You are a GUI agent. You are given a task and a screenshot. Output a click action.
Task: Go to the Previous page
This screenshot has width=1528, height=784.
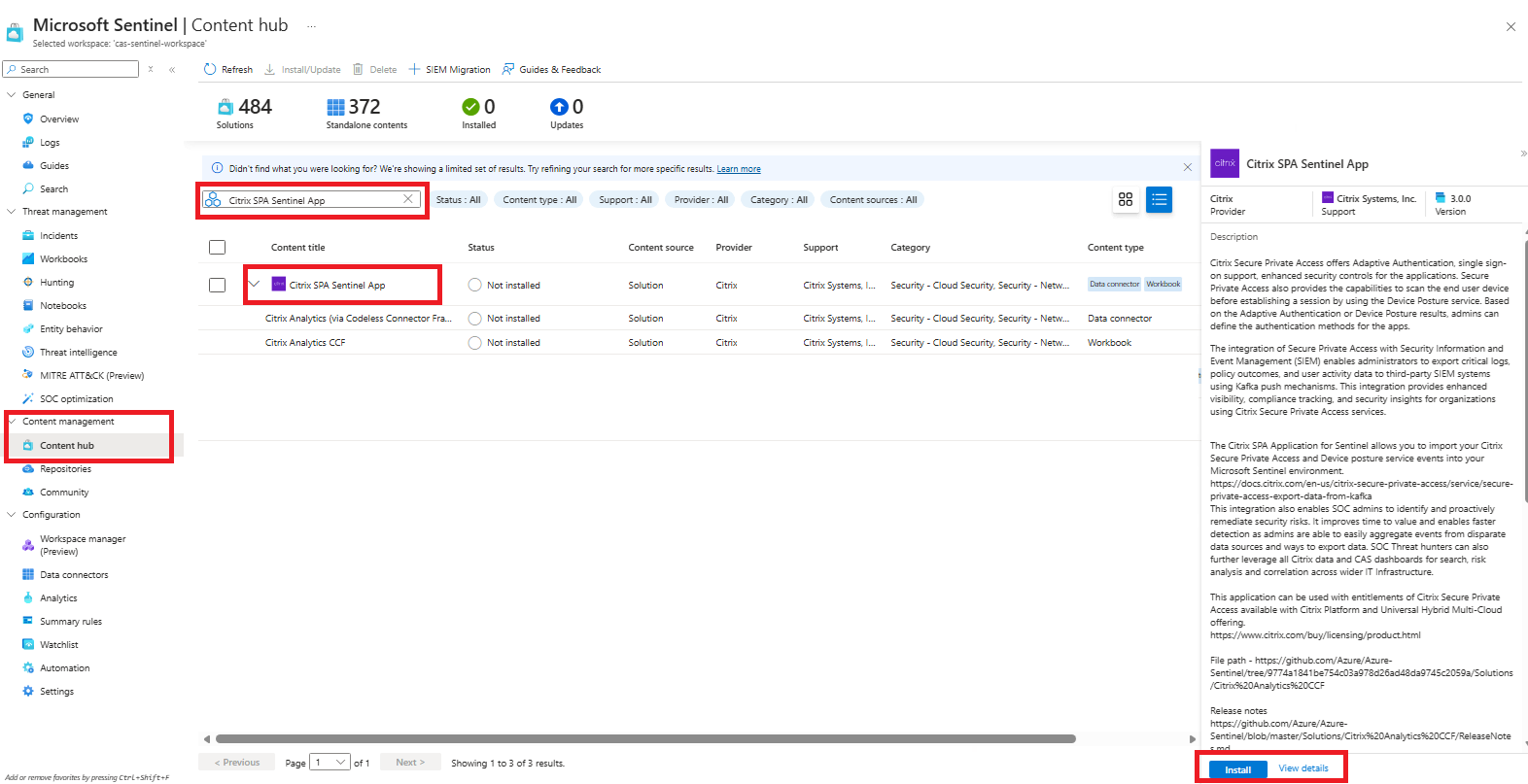coord(237,763)
